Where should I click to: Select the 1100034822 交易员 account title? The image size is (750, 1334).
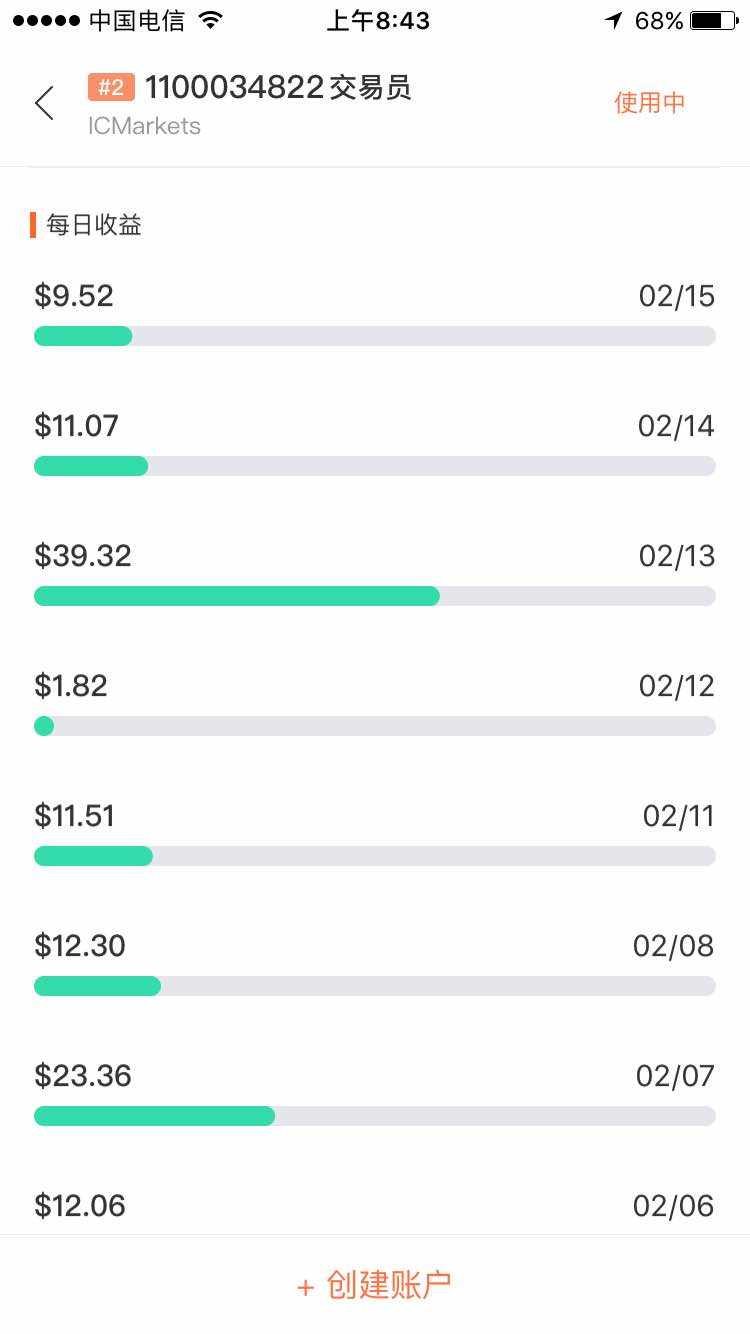278,88
